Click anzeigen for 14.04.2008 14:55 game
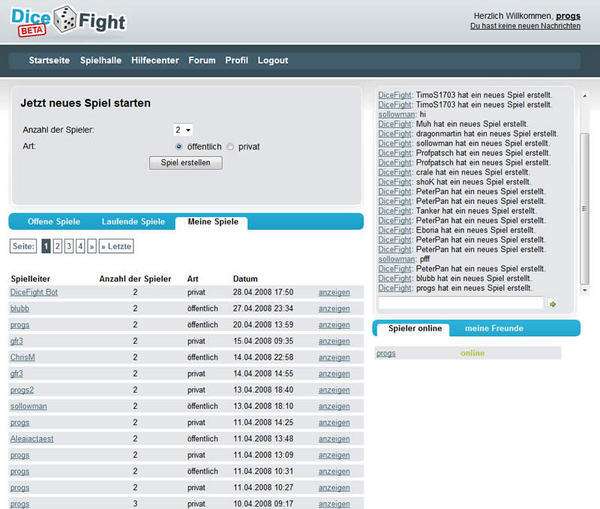The width and height of the screenshot is (600, 509). coord(334,374)
